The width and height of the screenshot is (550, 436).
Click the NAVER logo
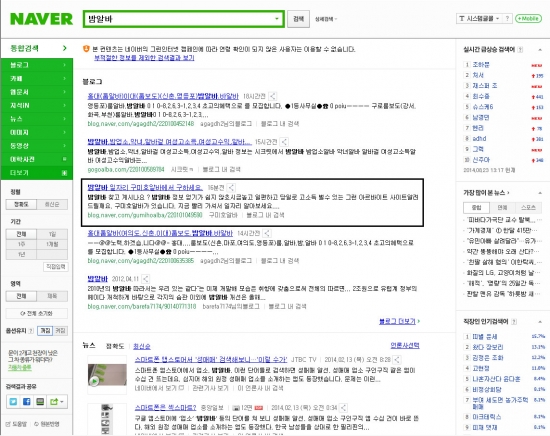click(41, 19)
